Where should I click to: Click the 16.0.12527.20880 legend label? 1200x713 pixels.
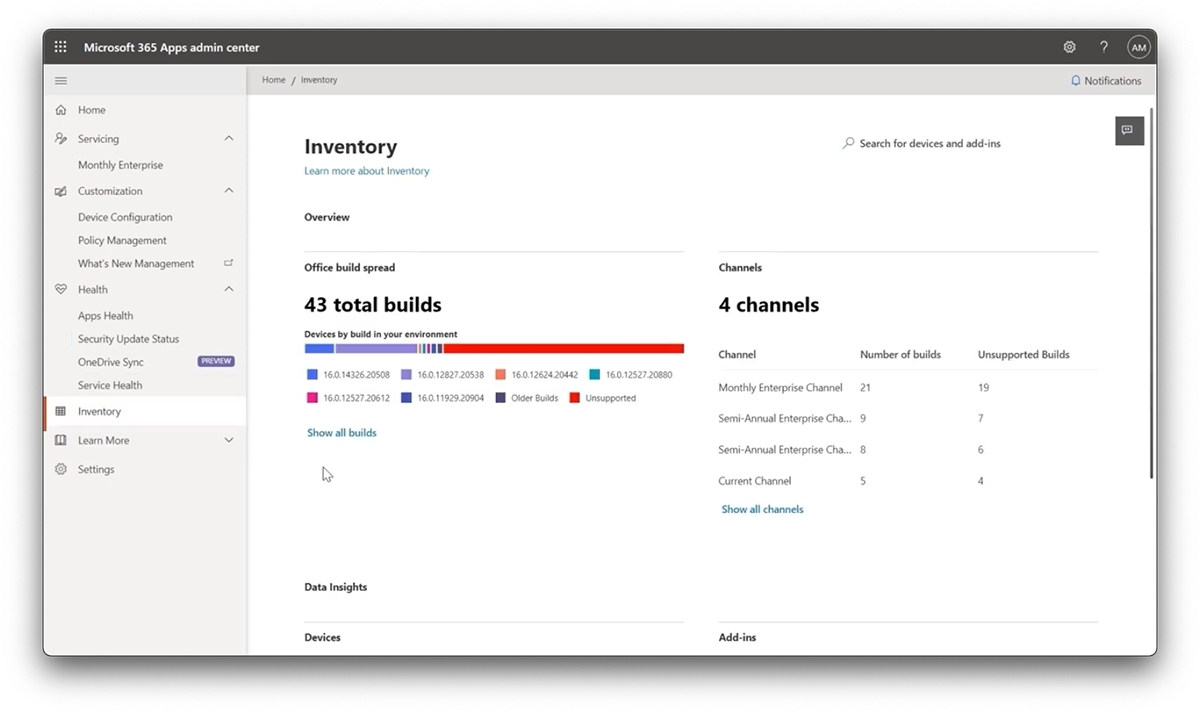point(639,375)
